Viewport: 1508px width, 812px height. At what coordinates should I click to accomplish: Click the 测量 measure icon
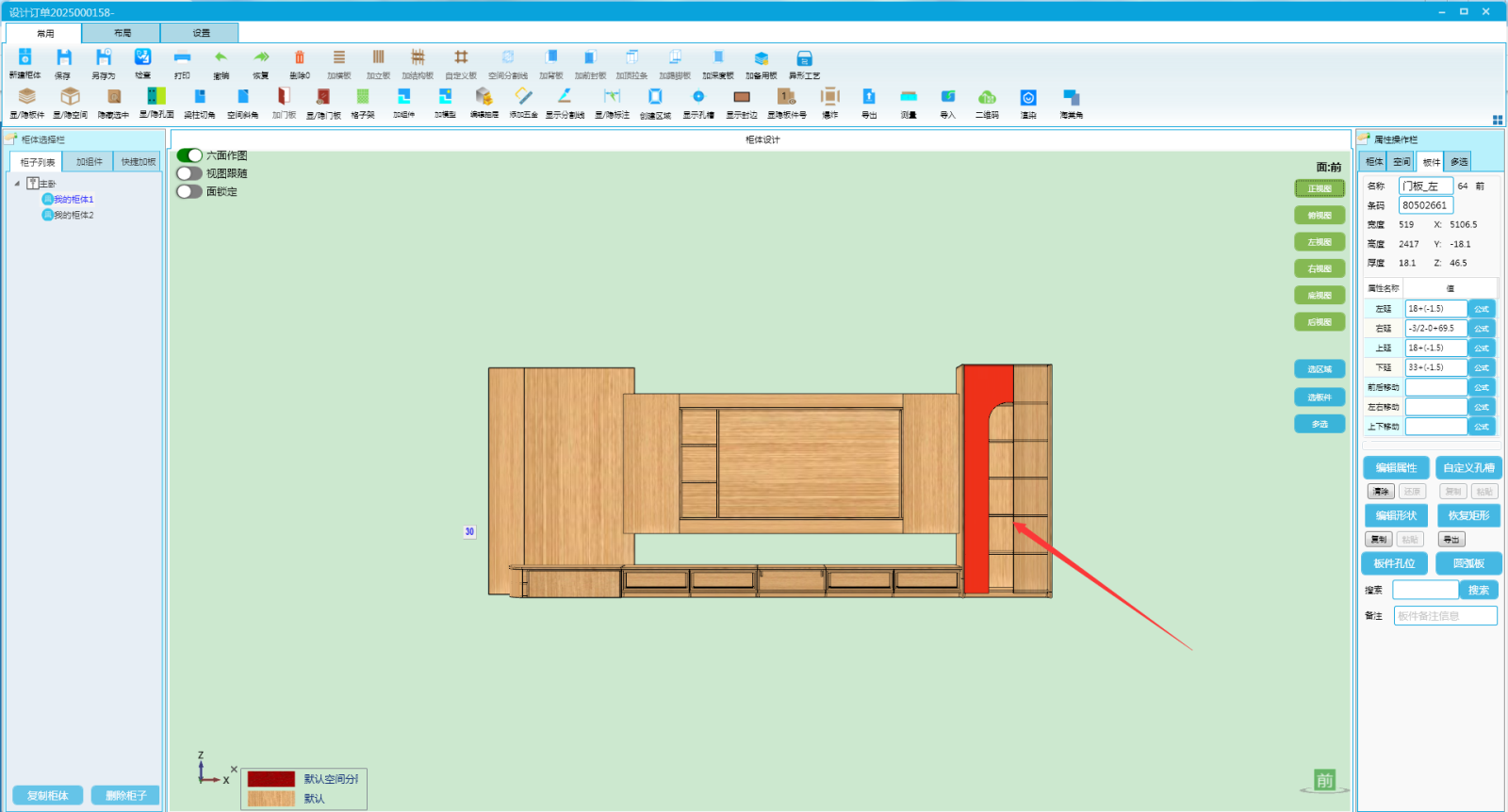coord(909,96)
